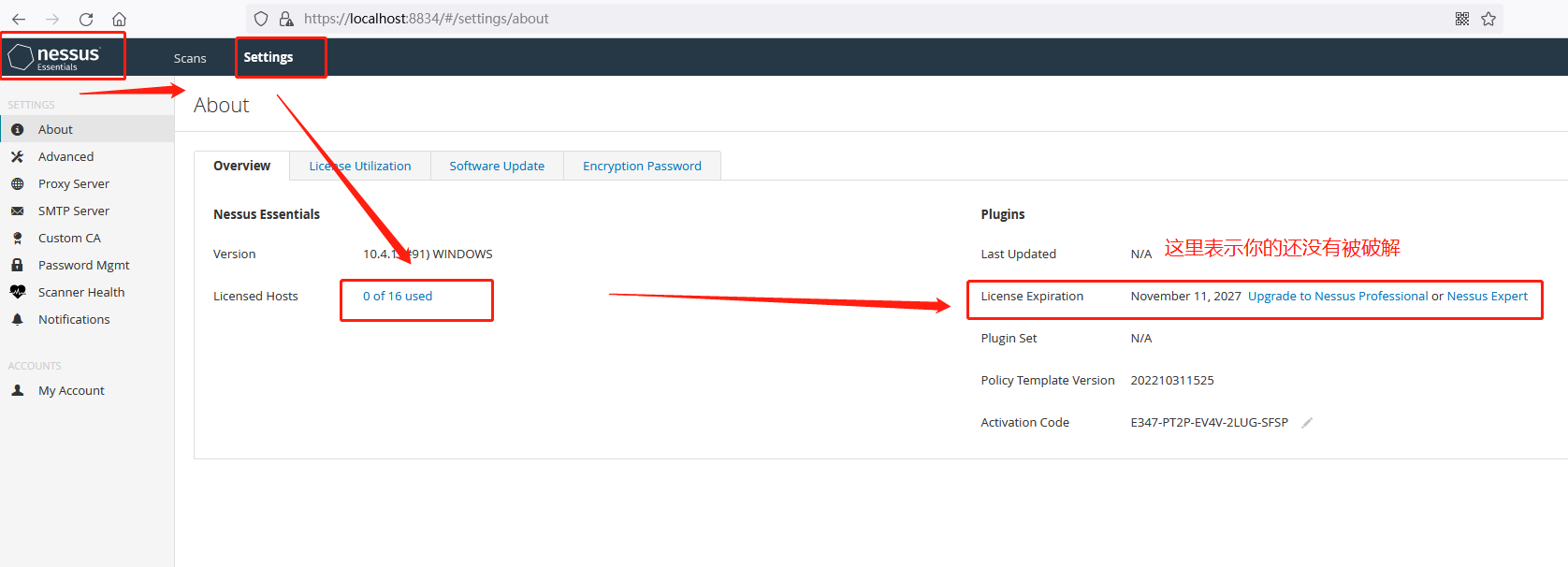1568x567 pixels.
Task: Click the Proxy Server globe icon
Action: (17, 184)
